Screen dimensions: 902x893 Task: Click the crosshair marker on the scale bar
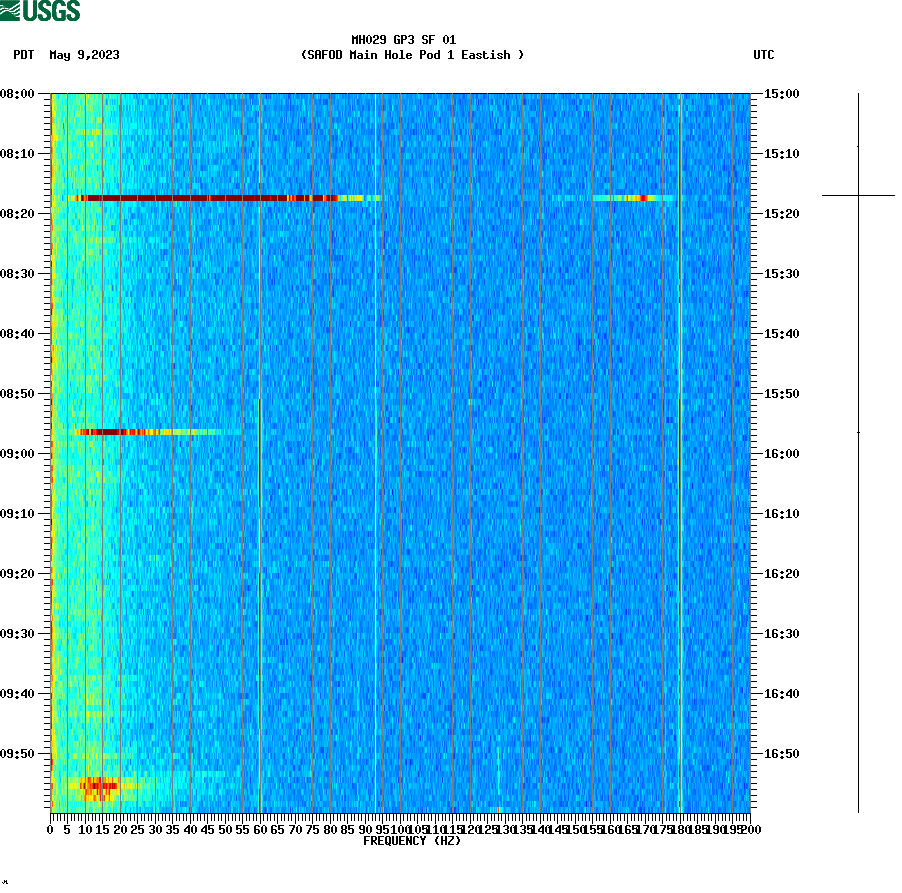[x=857, y=195]
